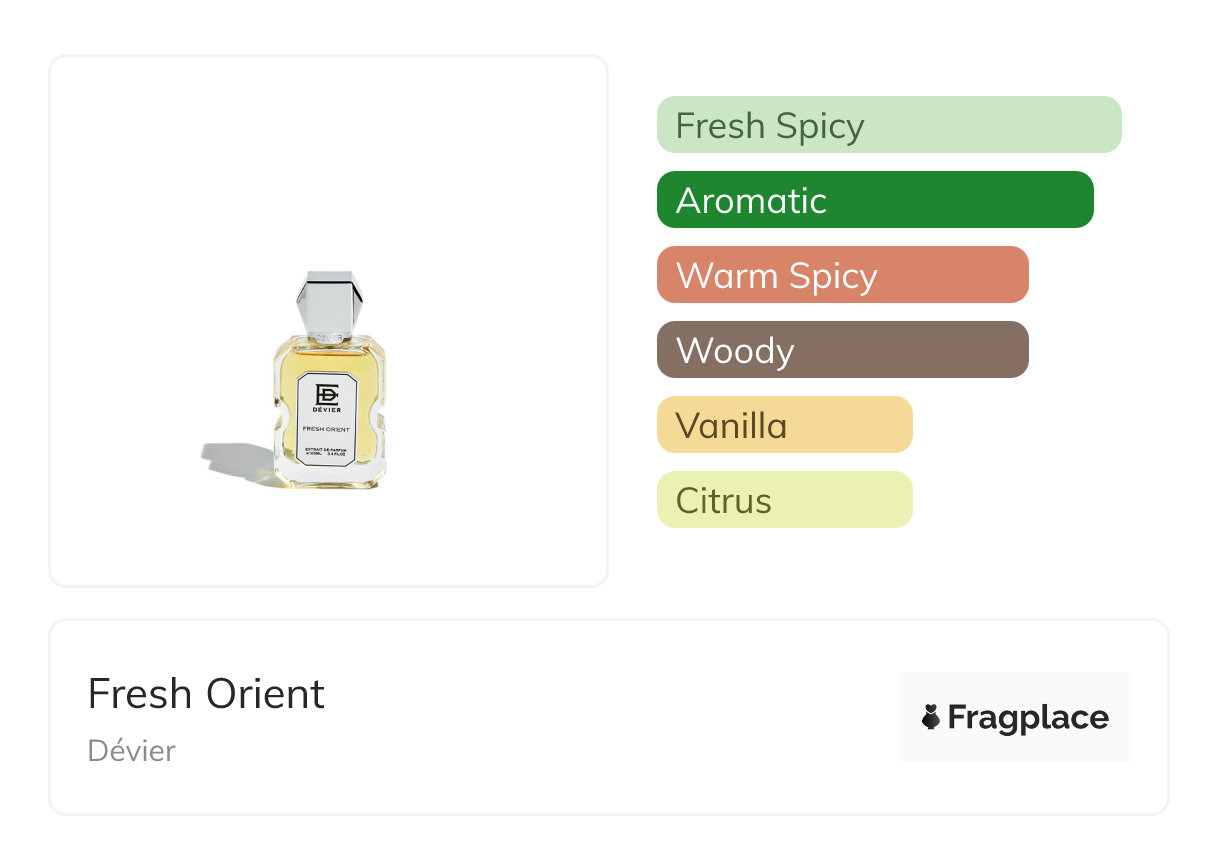Click the Fresh Orient fragrance title
Viewport: 1218px width, 864px height.
coord(206,694)
